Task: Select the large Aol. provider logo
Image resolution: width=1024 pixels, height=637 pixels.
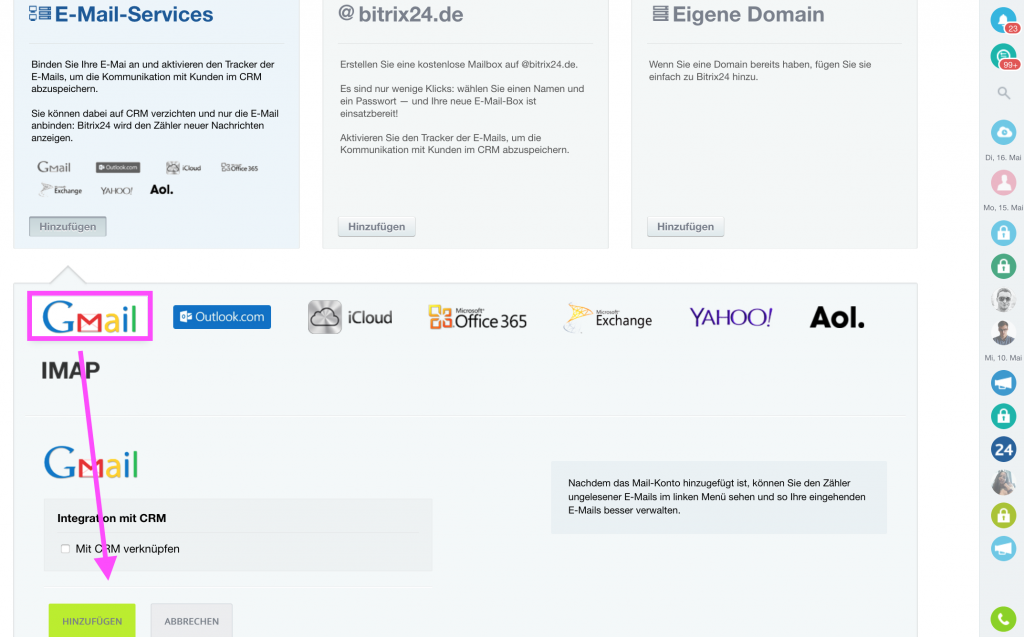Action: [x=837, y=318]
